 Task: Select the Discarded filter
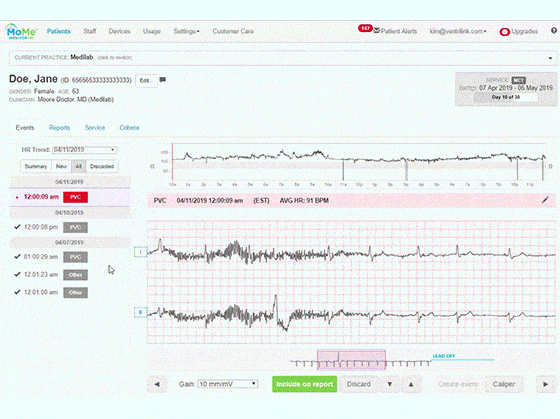[102, 166]
